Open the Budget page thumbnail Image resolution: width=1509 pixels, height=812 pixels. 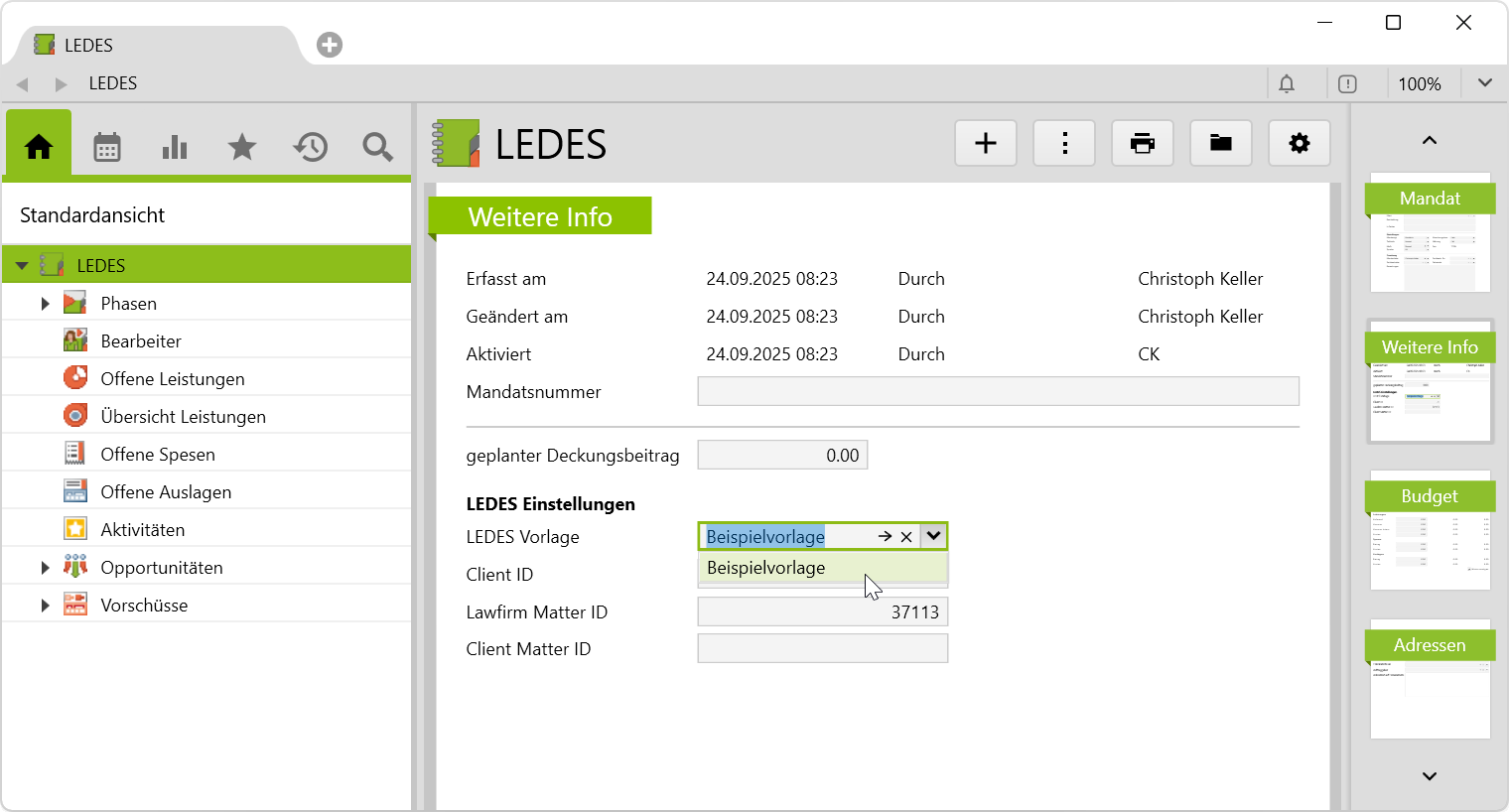coord(1430,531)
